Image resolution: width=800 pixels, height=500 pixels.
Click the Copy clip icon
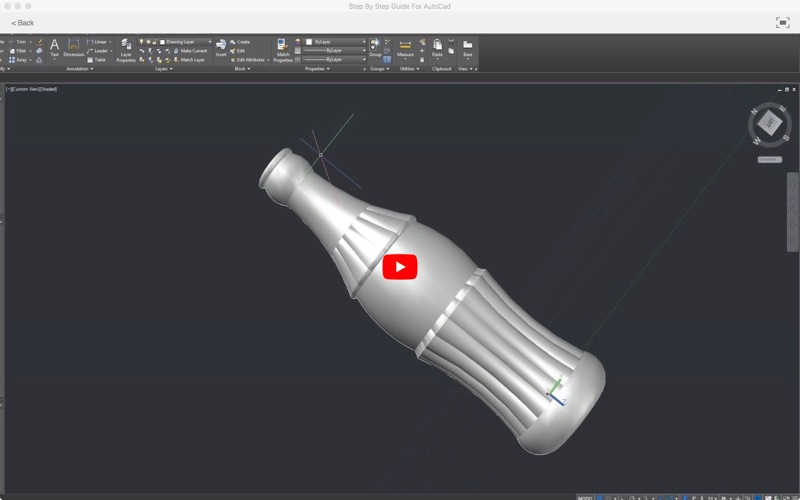click(x=451, y=51)
